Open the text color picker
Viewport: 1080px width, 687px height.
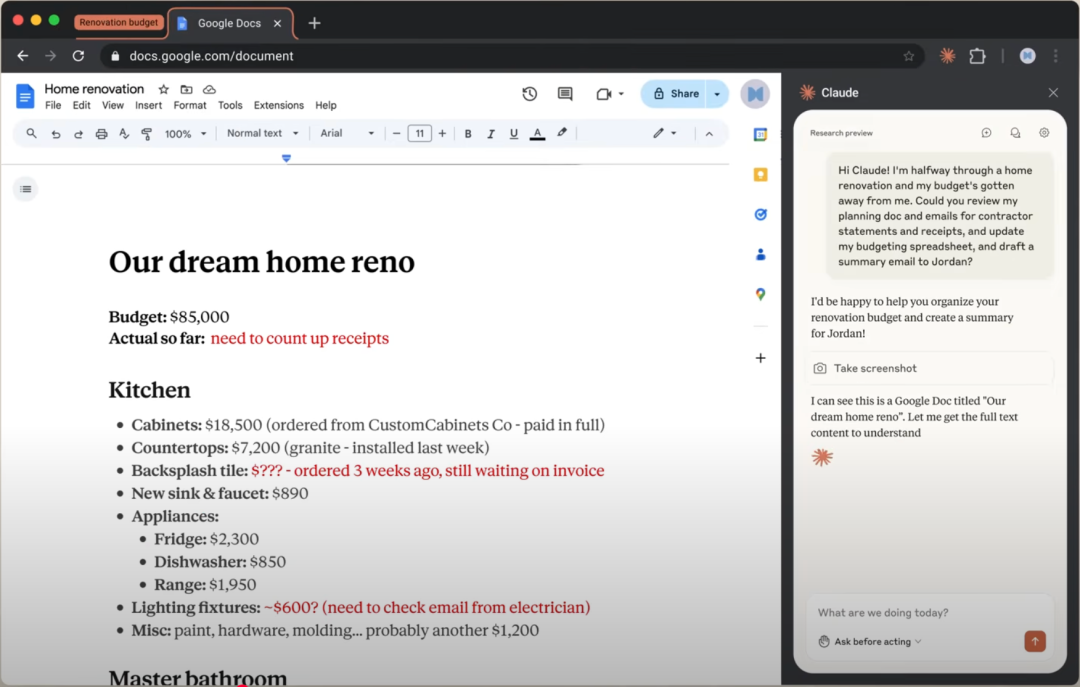tap(537, 134)
